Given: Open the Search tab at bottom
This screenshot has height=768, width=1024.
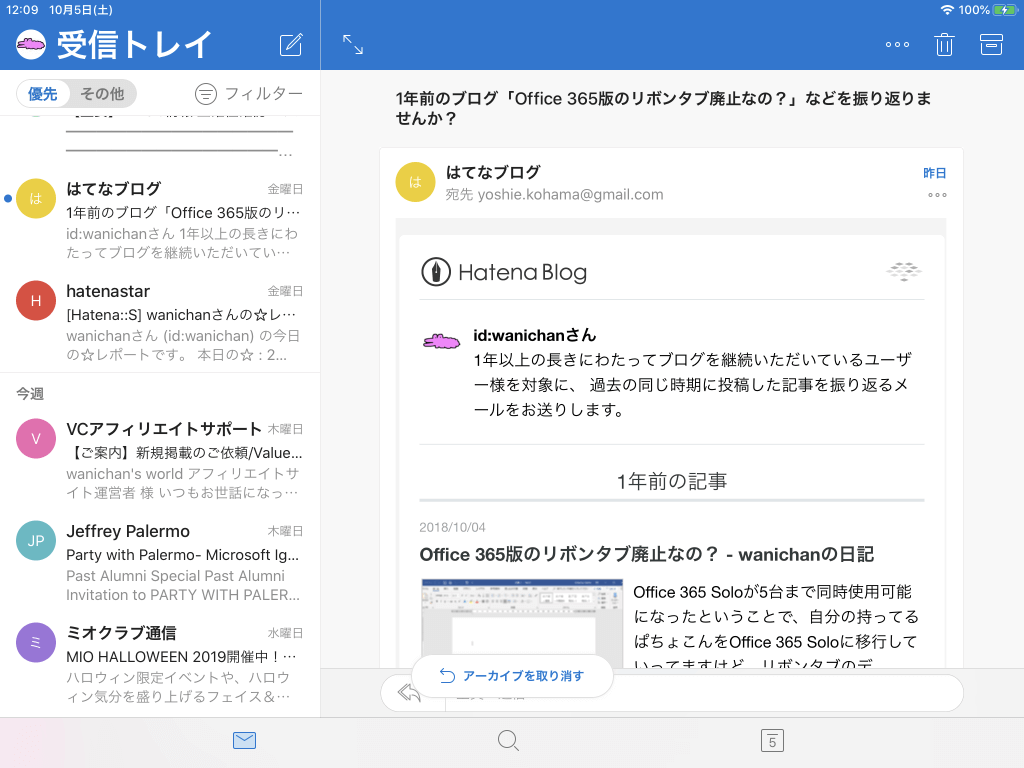Looking at the screenshot, I should pos(508,741).
